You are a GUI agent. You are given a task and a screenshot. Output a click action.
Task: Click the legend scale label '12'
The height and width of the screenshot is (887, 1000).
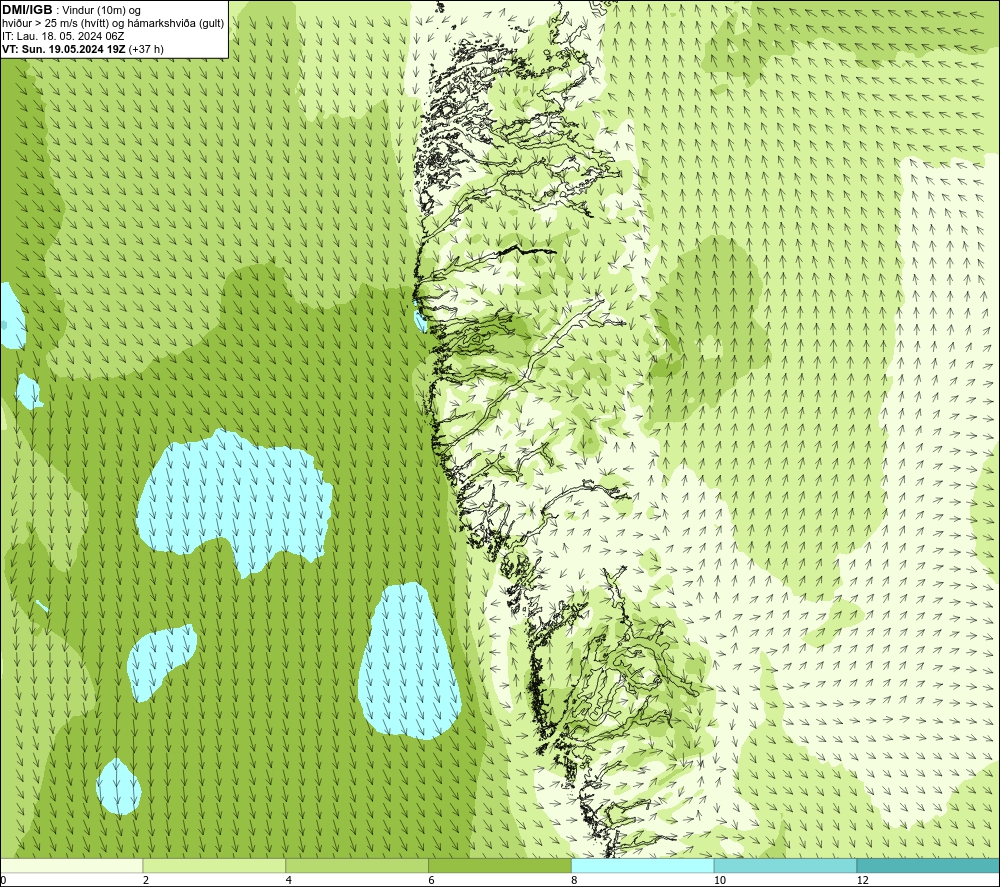tap(862, 880)
